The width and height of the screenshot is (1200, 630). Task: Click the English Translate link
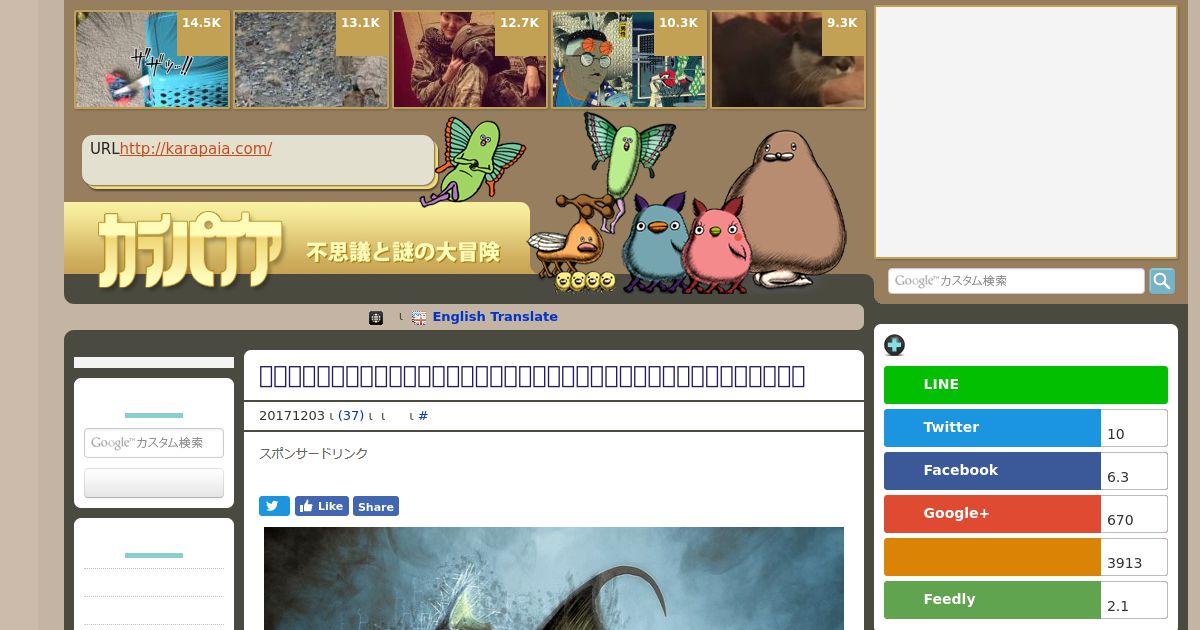495,317
